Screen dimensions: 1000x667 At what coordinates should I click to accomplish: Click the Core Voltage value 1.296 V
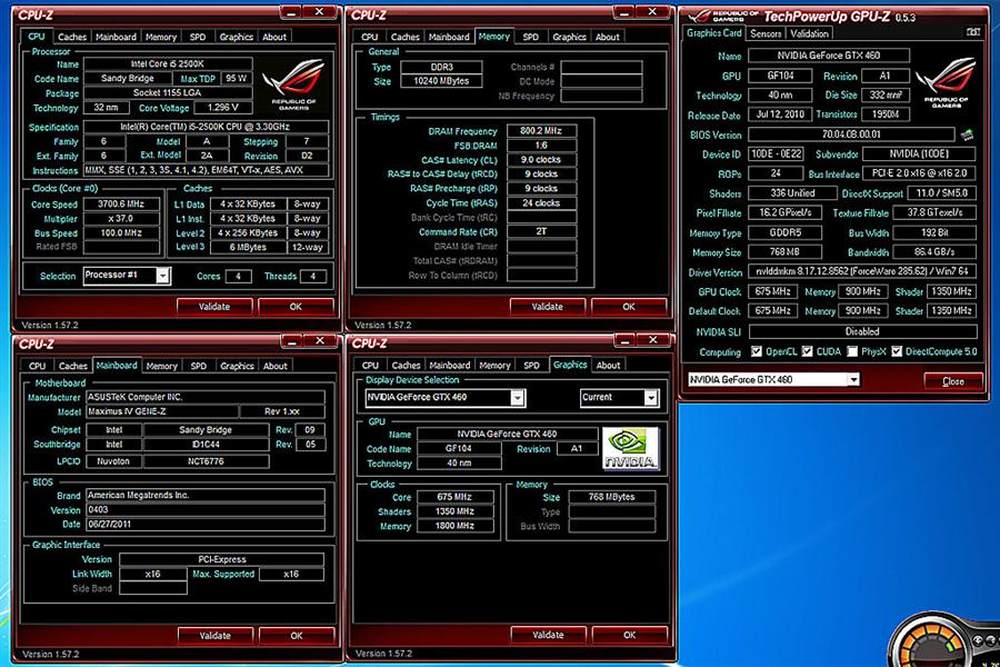click(223, 108)
